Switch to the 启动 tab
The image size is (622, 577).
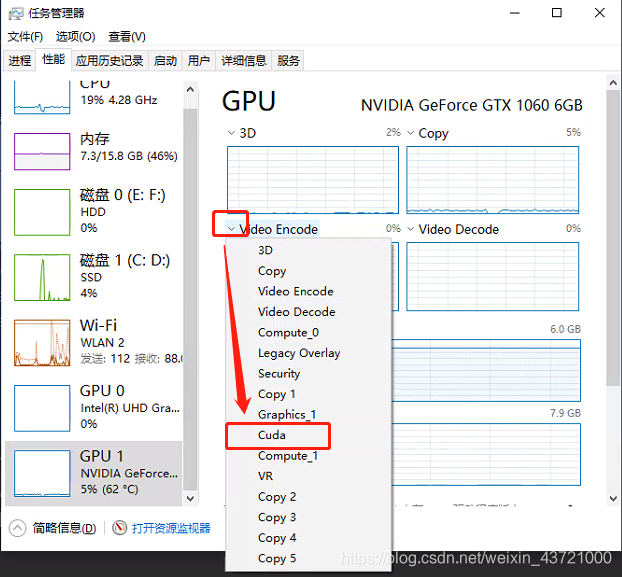pos(165,61)
